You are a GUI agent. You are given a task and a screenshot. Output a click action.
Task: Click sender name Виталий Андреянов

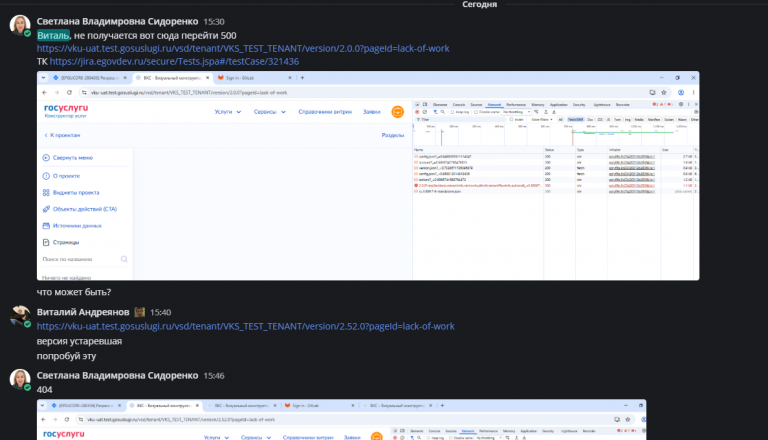[83, 312]
